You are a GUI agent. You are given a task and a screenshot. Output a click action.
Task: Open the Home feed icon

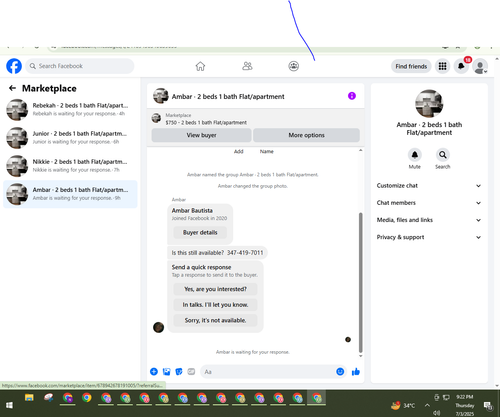point(200,66)
